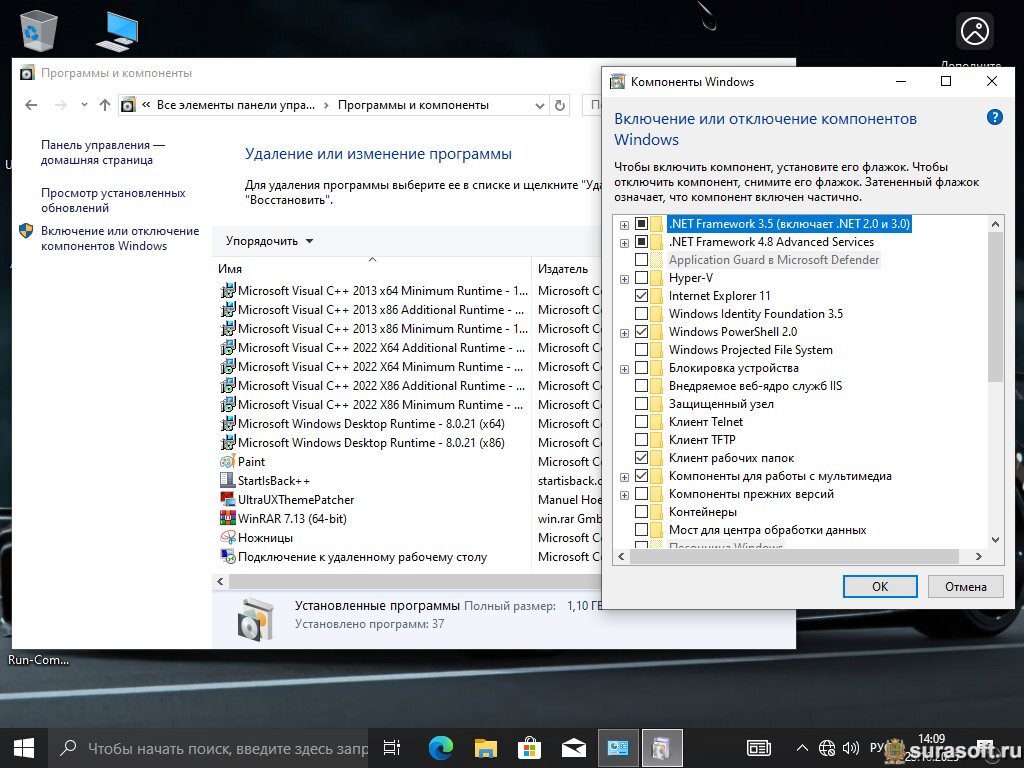Open File Explorer from the taskbar
Screen dimensions: 1024x768
[x=486, y=747]
